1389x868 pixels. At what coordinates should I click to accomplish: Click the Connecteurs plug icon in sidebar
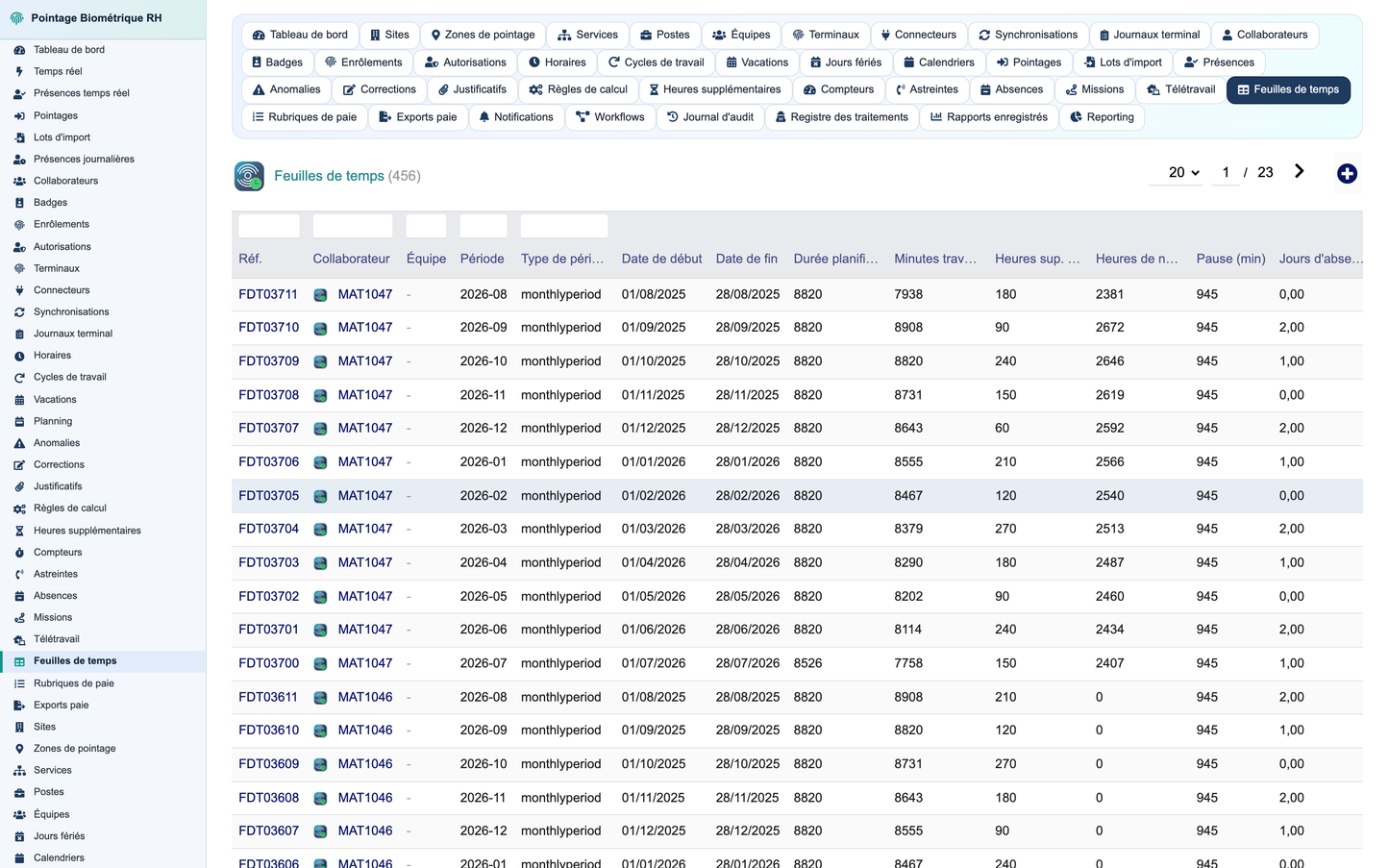tap(19, 290)
